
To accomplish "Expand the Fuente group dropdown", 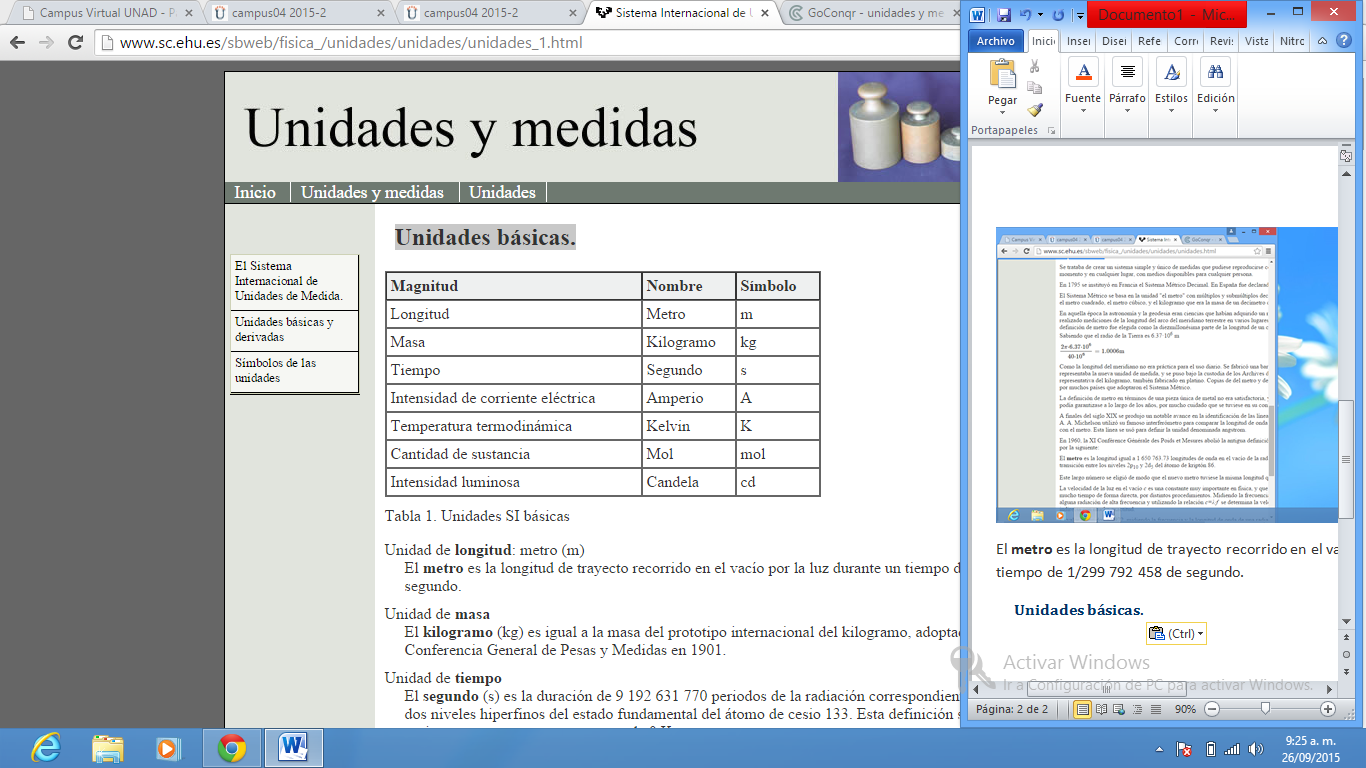I will coord(1083,110).
